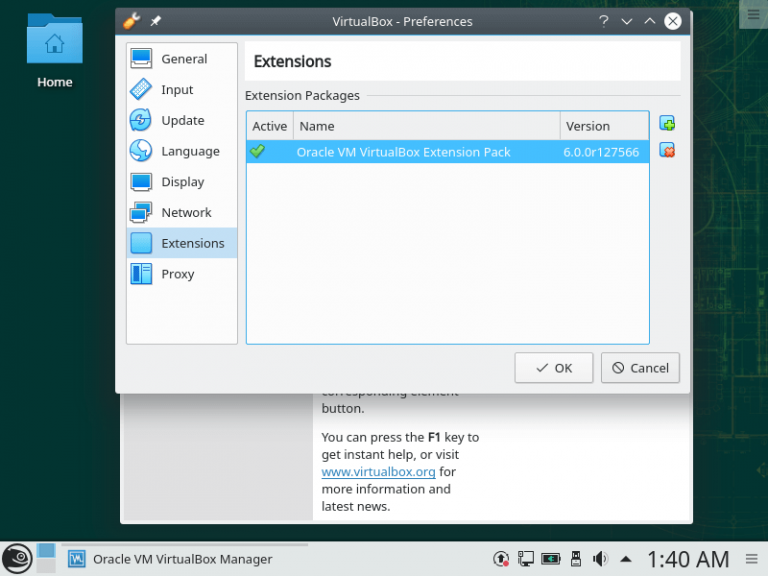Open the battery tray icon
The width and height of the screenshot is (768, 576).
[x=551, y=558]
